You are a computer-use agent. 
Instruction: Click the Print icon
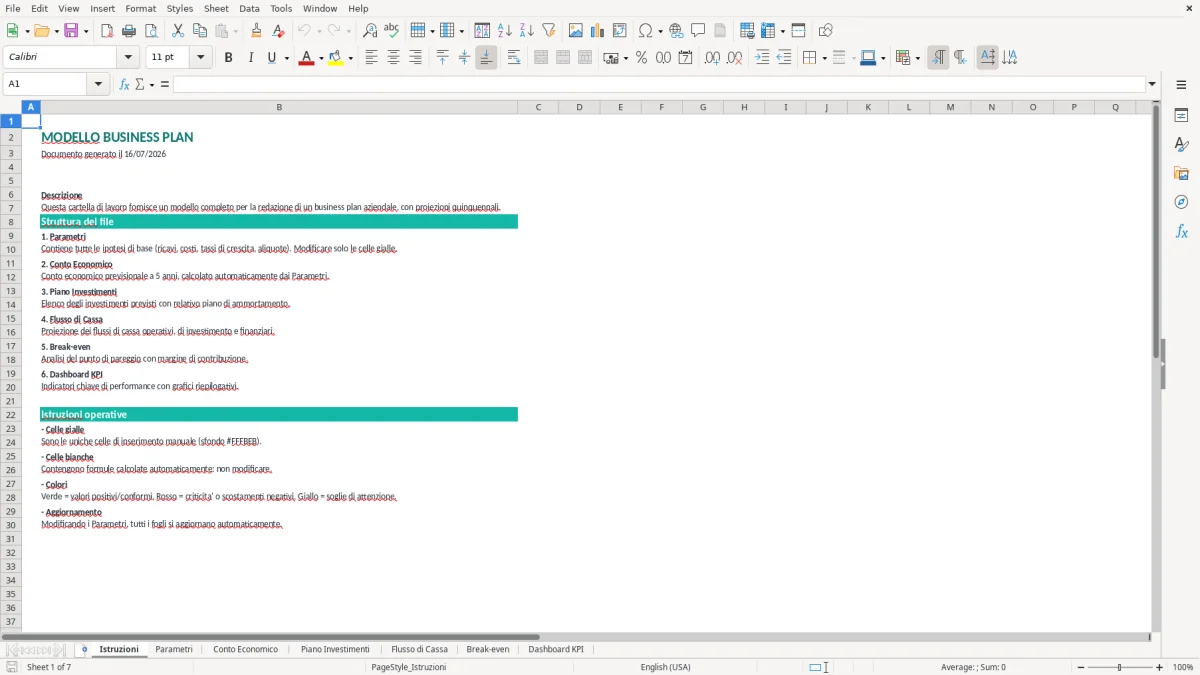click(127, 31)
